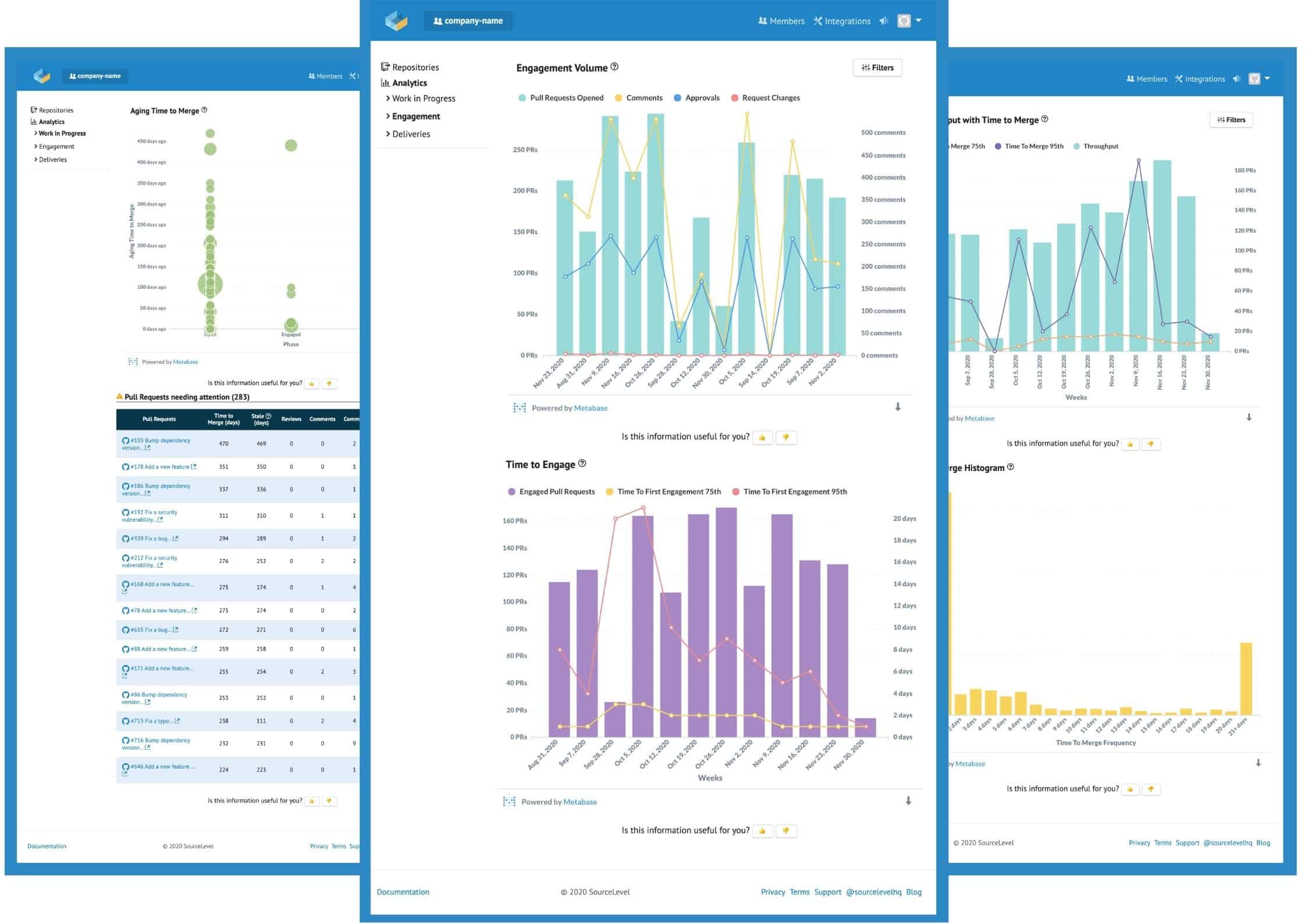The height and width of the screenshot is (924, 1307).
Task: Click help icon beside Time to Merge title
Action: pos(1044,119)
